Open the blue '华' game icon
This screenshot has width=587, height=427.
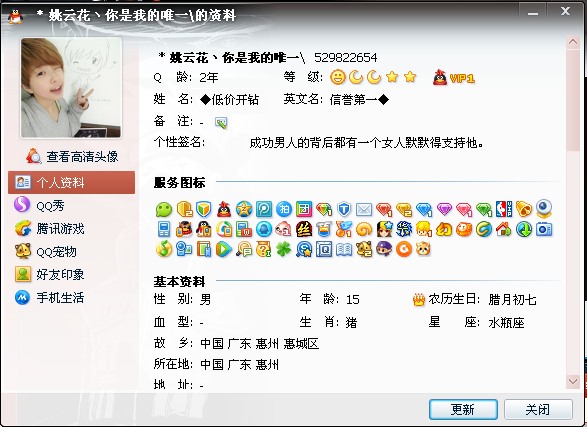click(404, 229)
